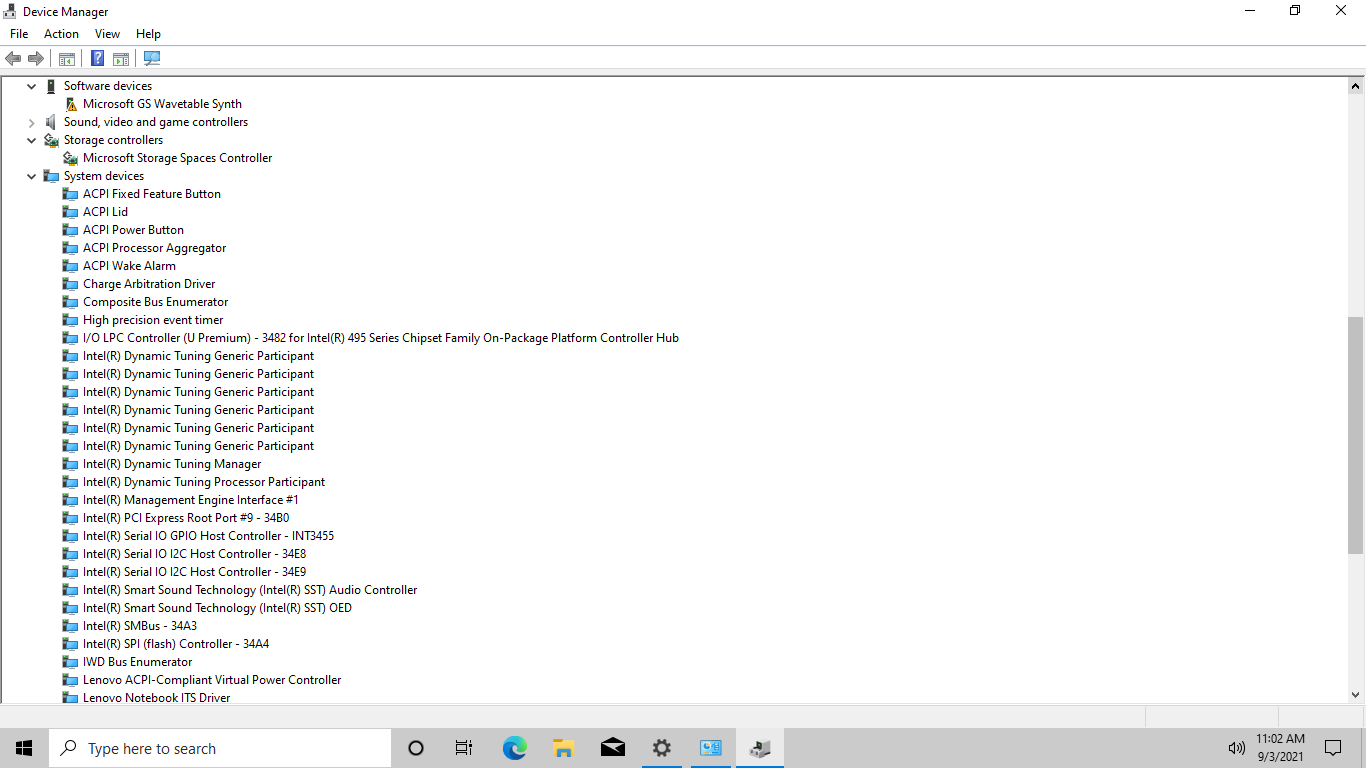
Task: Collapse the Storage controllers category
Action: (32, 140)
